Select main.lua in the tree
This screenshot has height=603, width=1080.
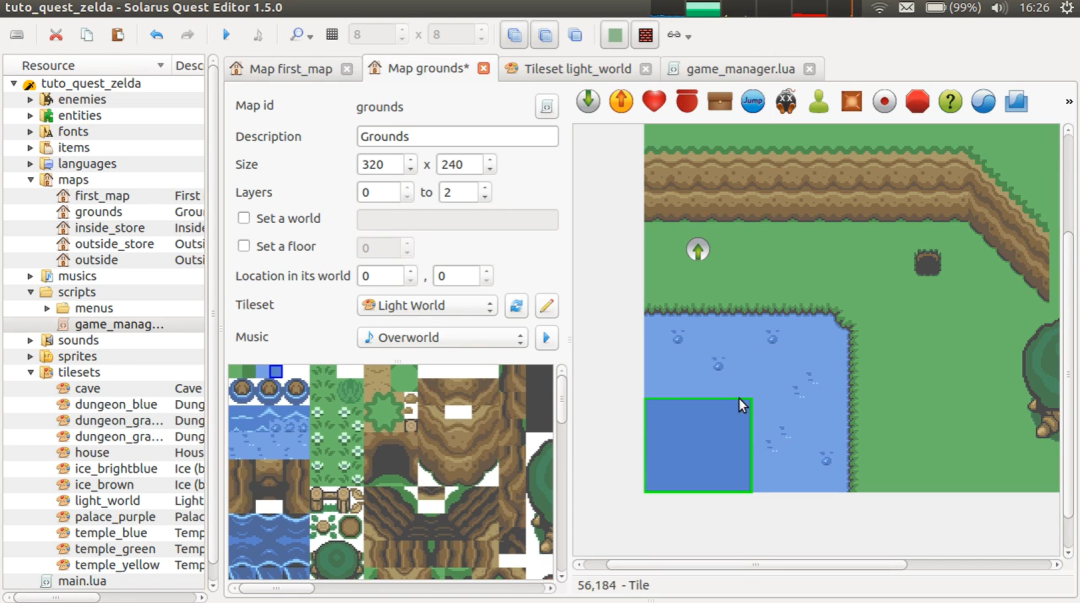pos(82,581)
